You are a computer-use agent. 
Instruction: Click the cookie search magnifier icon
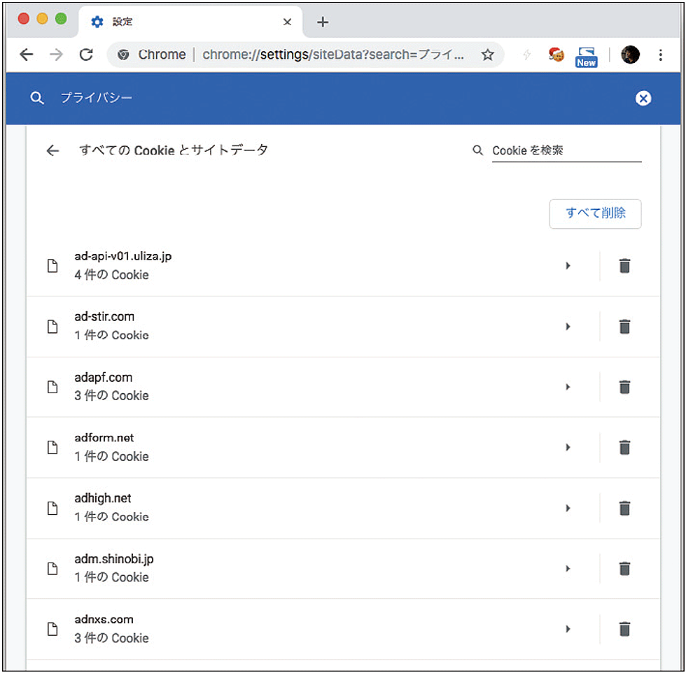point(477,151)
